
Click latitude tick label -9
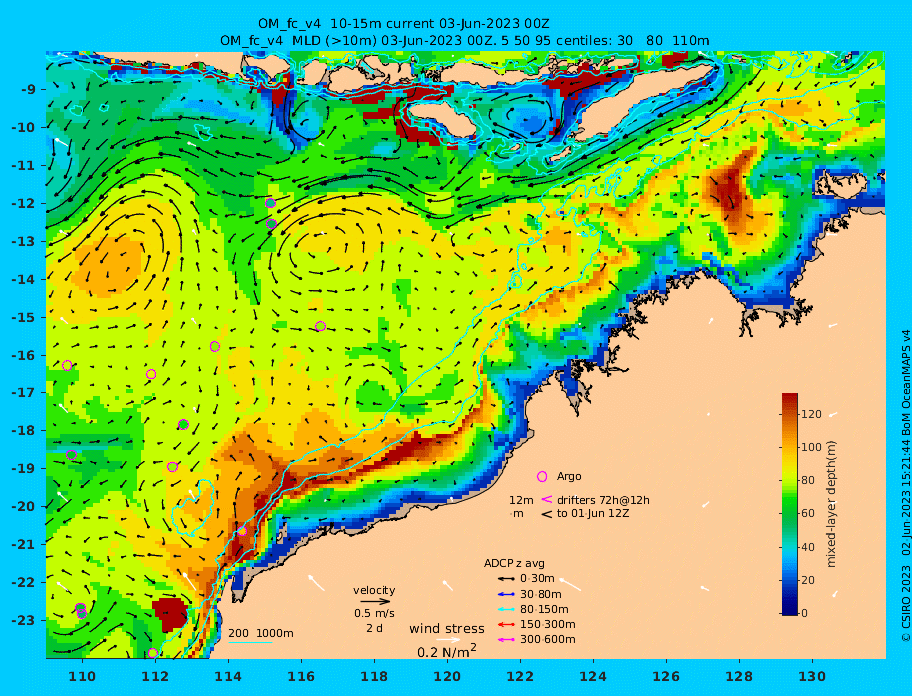pyautogui.click(x=29, y=90)
